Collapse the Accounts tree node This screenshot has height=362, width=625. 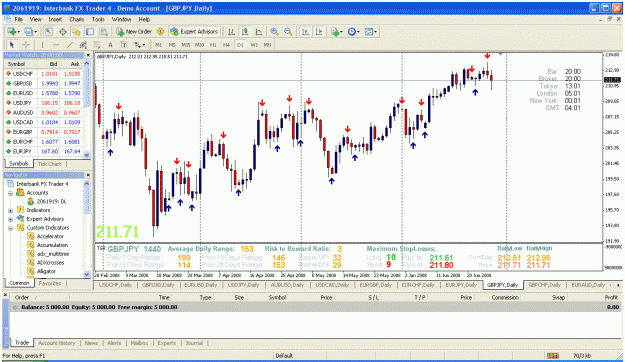pos(11,193)
